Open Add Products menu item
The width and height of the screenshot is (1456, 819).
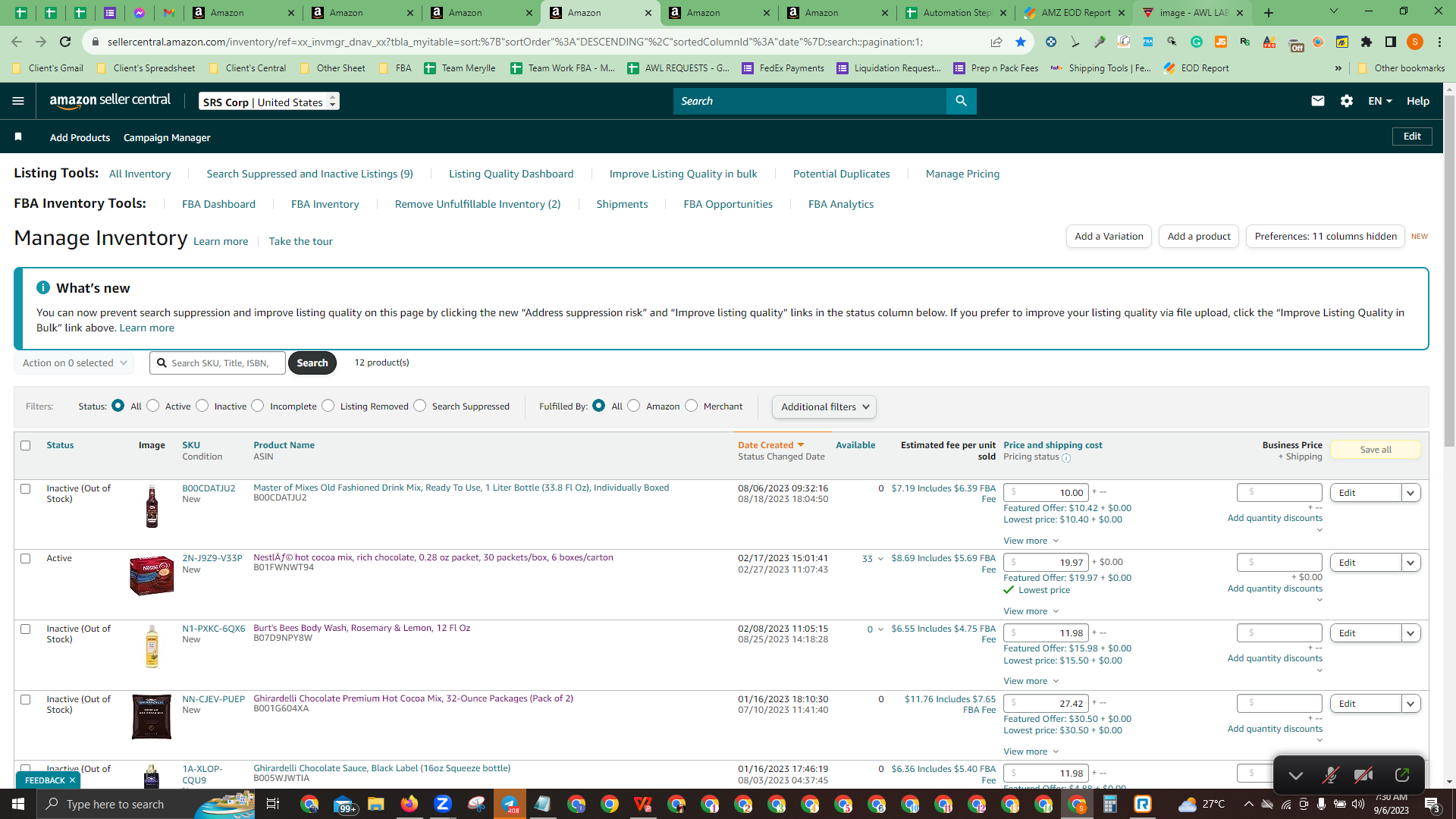(x=80, y=137)
